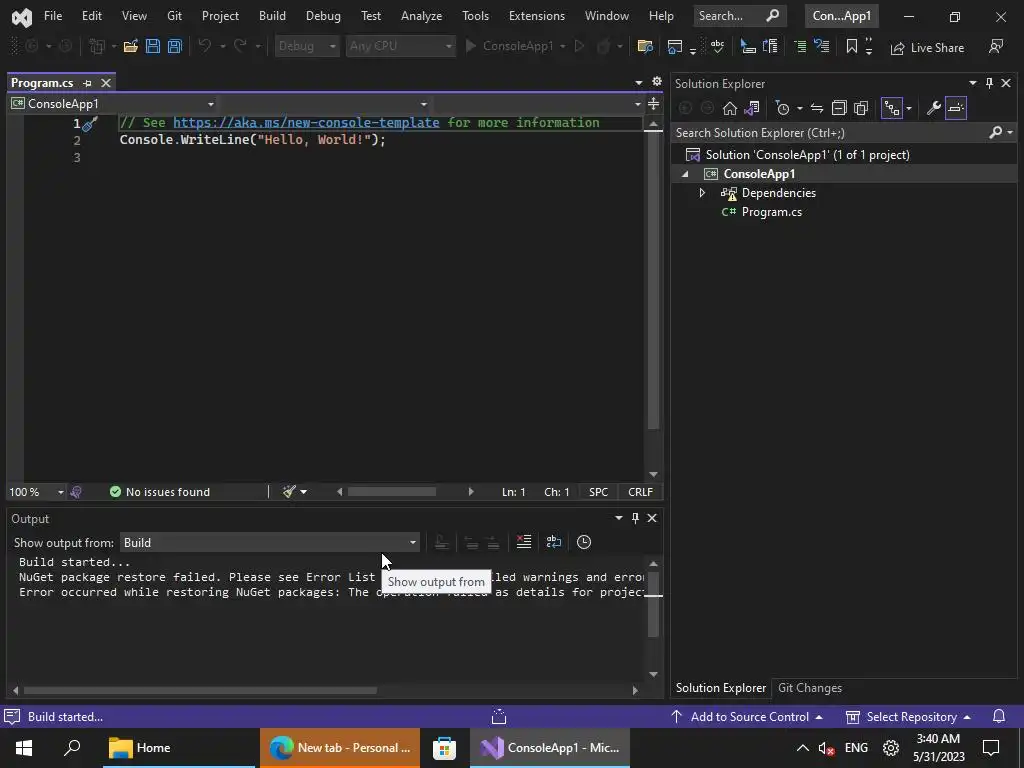The height and width of the screenshot is (768, 1024).
Task: Click the editor horizontal scrollbar thumb
Action: (x=392, y=492)
